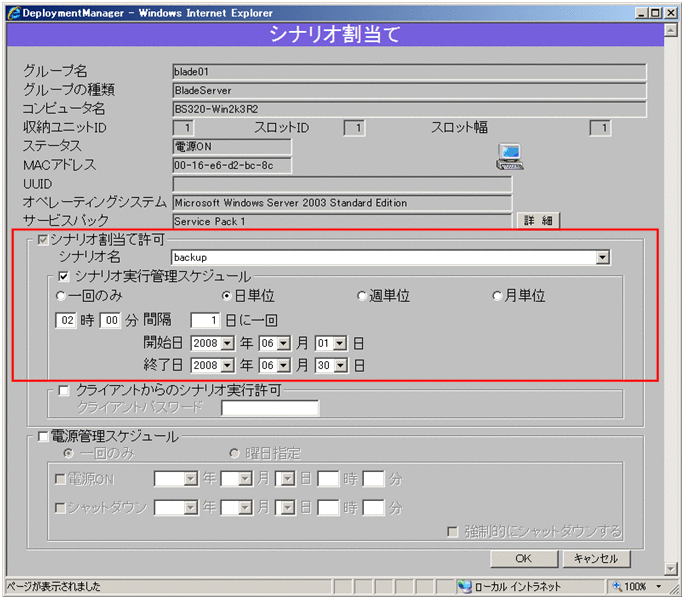
Task: Open the 電源ON year dropdown
Action: click(x=190, y=479)
